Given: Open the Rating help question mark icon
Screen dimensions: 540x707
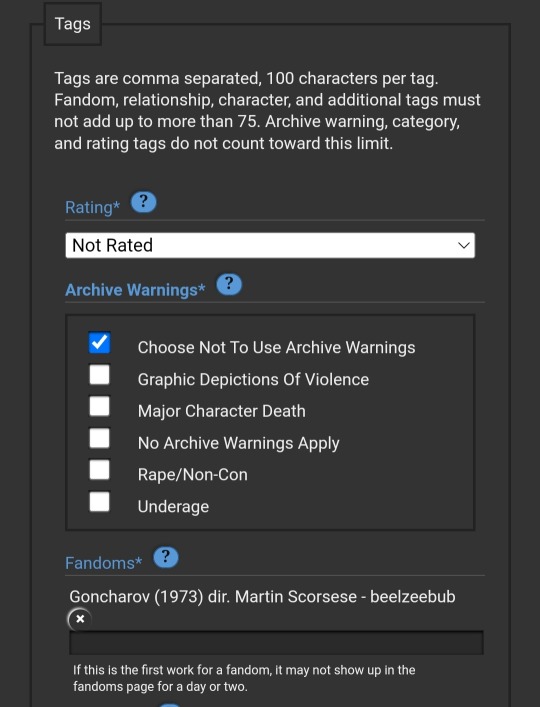Looking at the screenshot, I should [x=143, y=202].
